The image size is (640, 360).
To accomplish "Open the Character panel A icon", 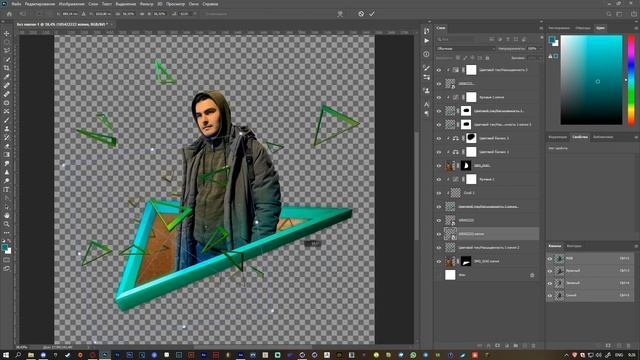I will (427, 104).
